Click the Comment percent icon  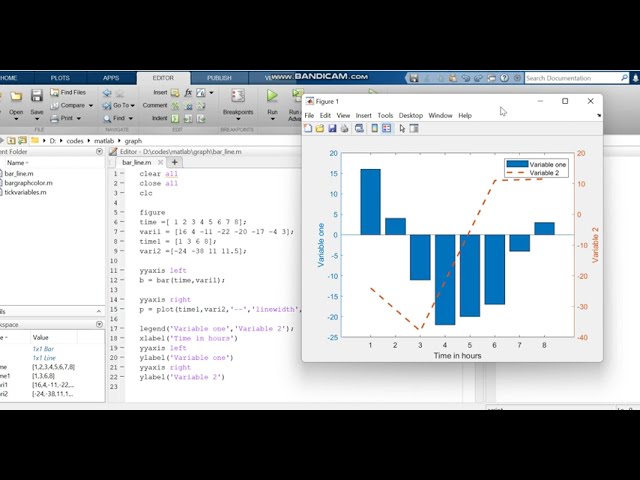coord(175,106)
